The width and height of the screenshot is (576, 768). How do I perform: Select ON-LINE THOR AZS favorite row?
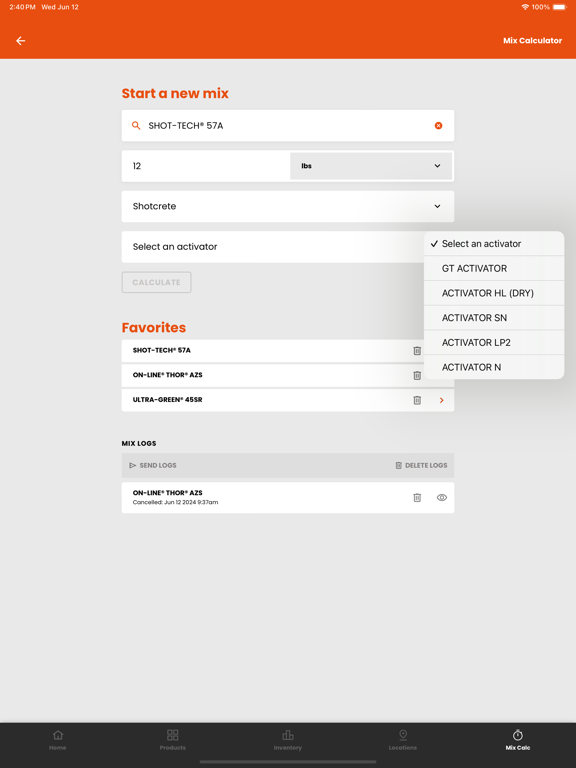[288, 375]
